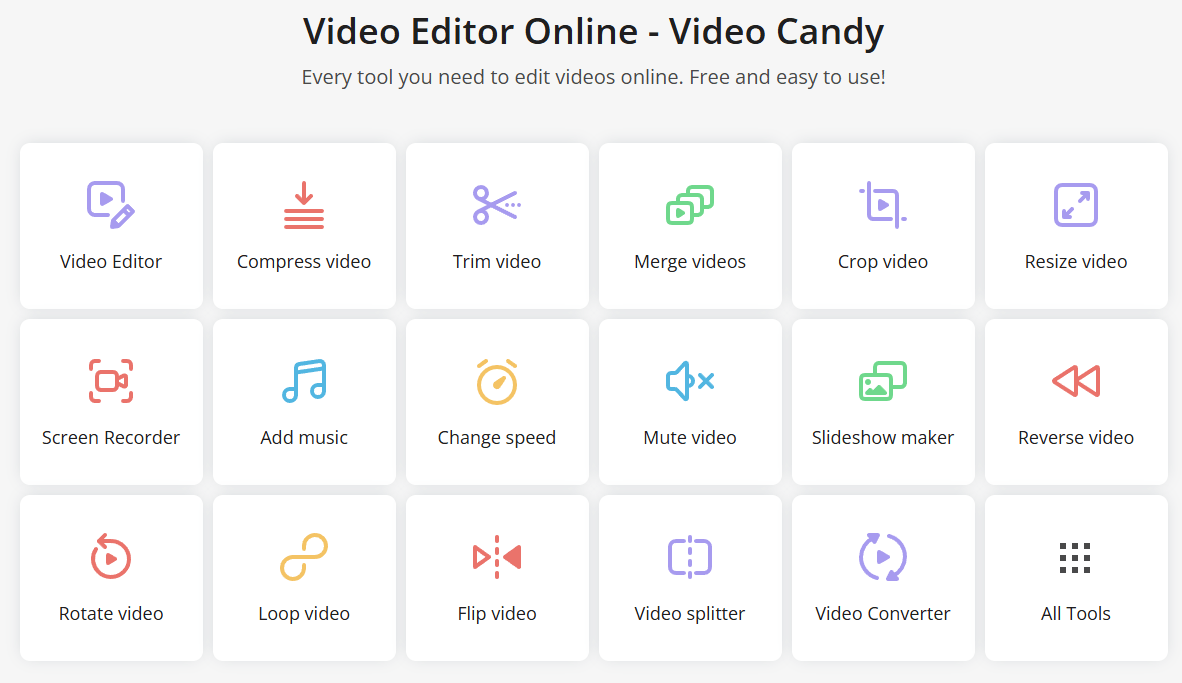Open the Rotate video label
The image size is (1182, 683).
point(111,614)
